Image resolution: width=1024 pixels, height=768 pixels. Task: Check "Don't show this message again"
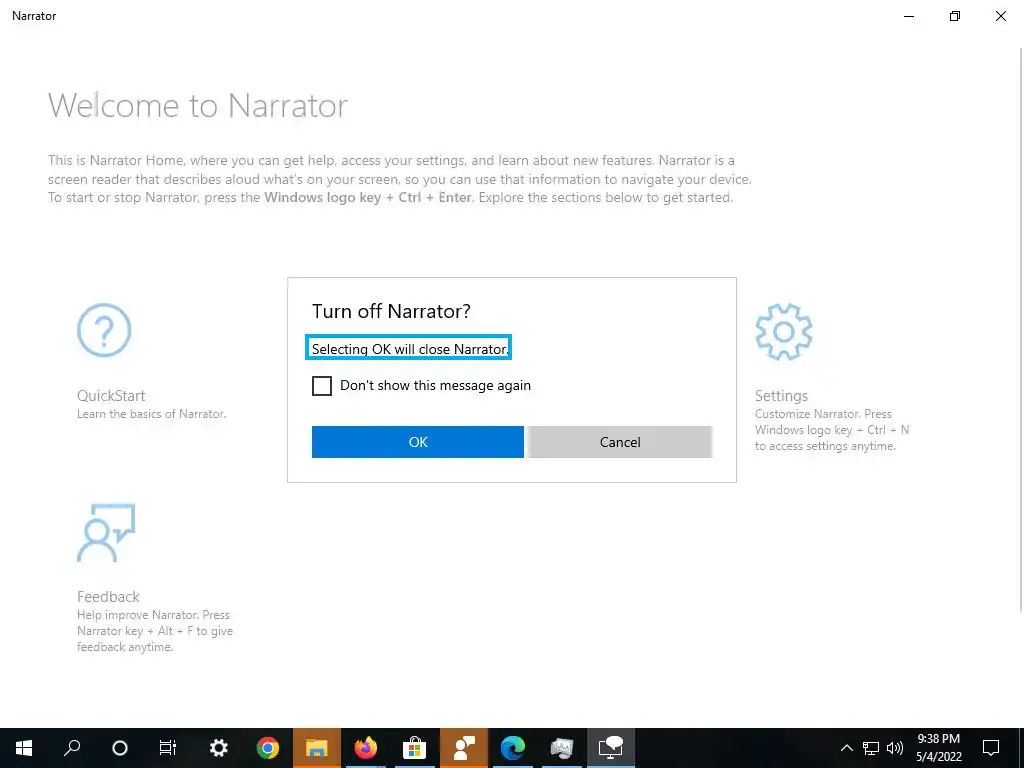tap(322, 386)
